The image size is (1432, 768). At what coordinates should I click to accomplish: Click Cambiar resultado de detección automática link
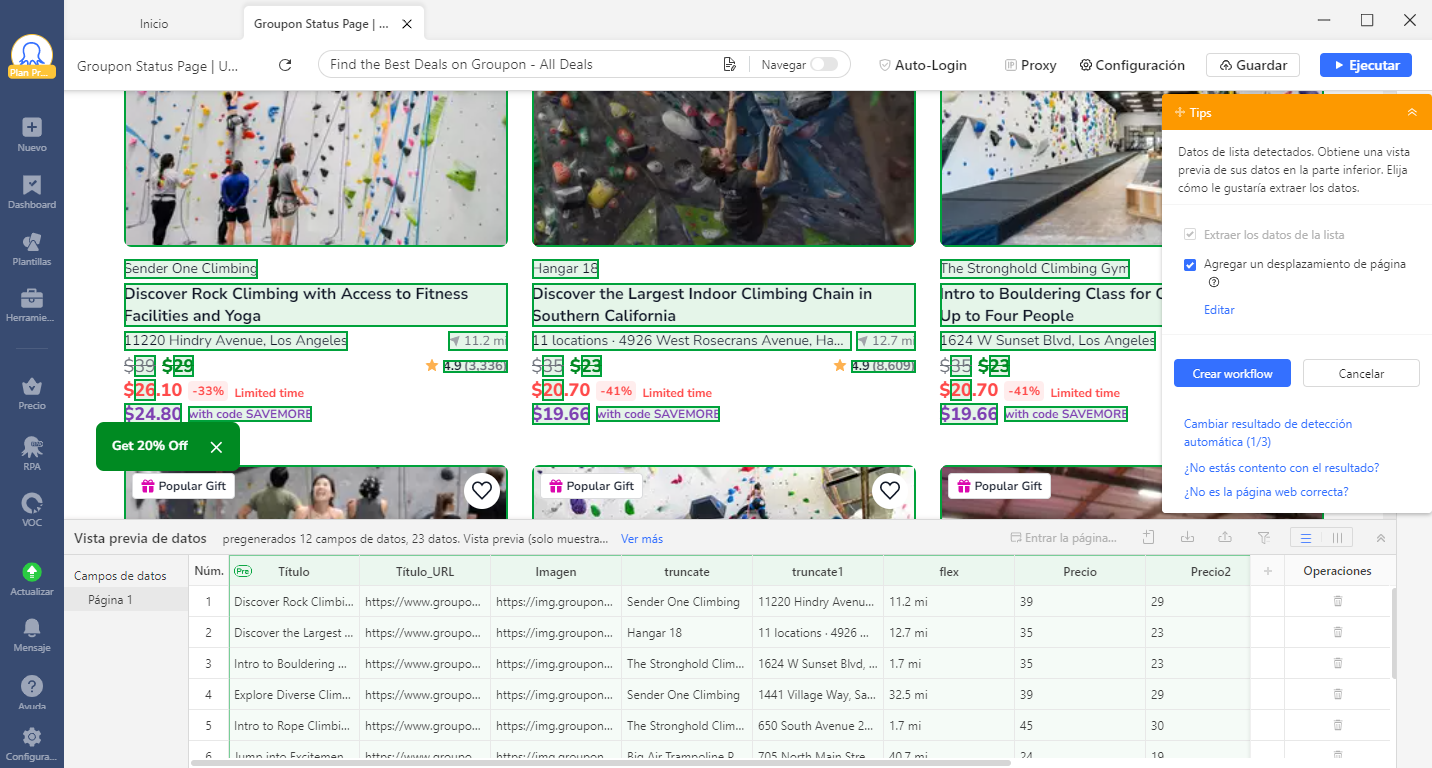click(1267, 432)
